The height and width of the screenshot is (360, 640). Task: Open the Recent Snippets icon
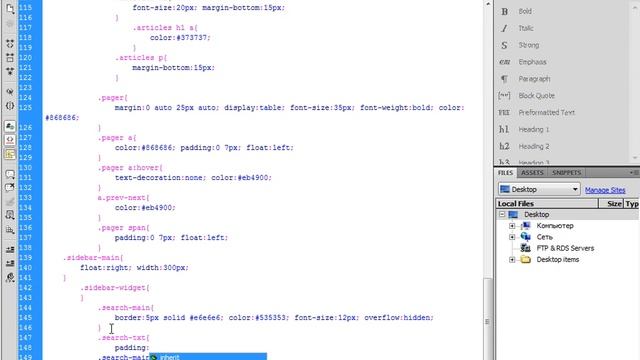[x=10, y=215]
